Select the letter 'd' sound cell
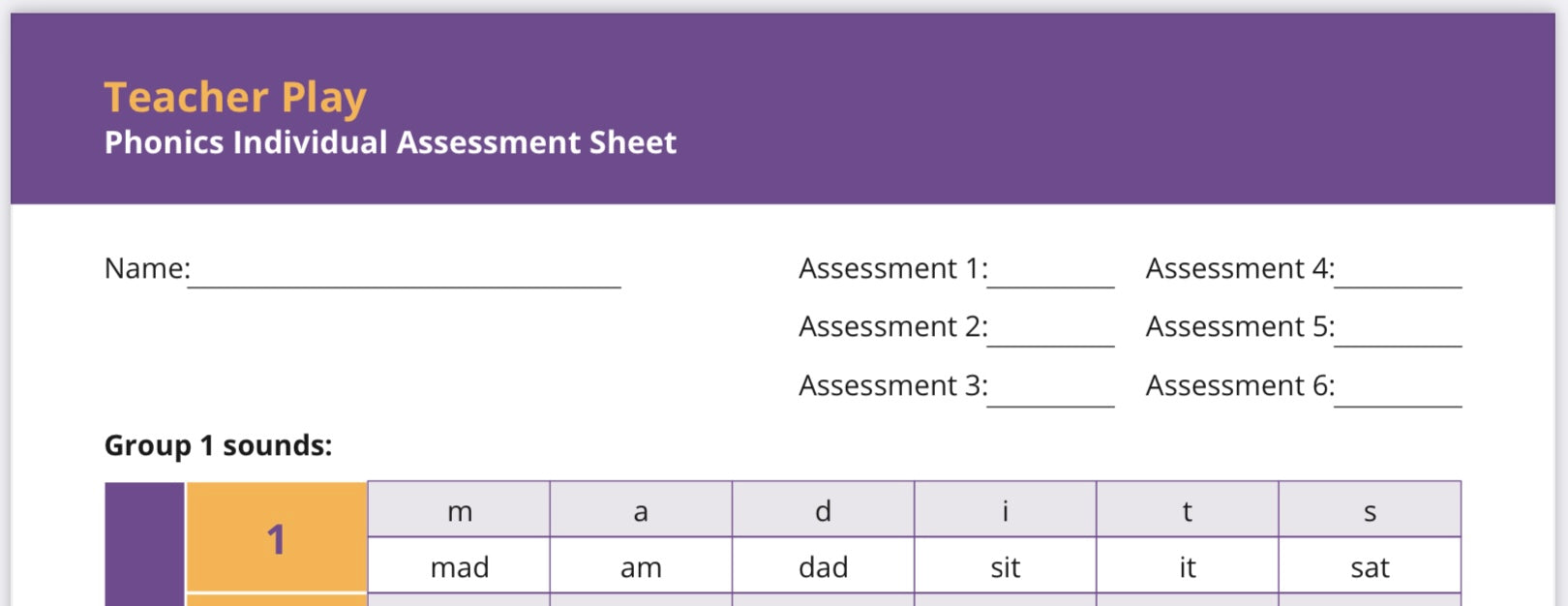This screenshot has height=606, width=1568. click(823, 510)
